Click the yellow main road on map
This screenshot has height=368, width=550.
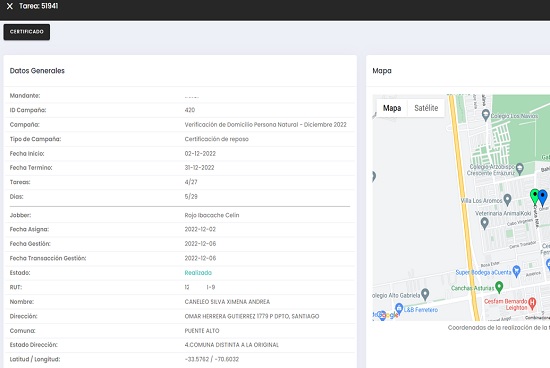[464, 207]
